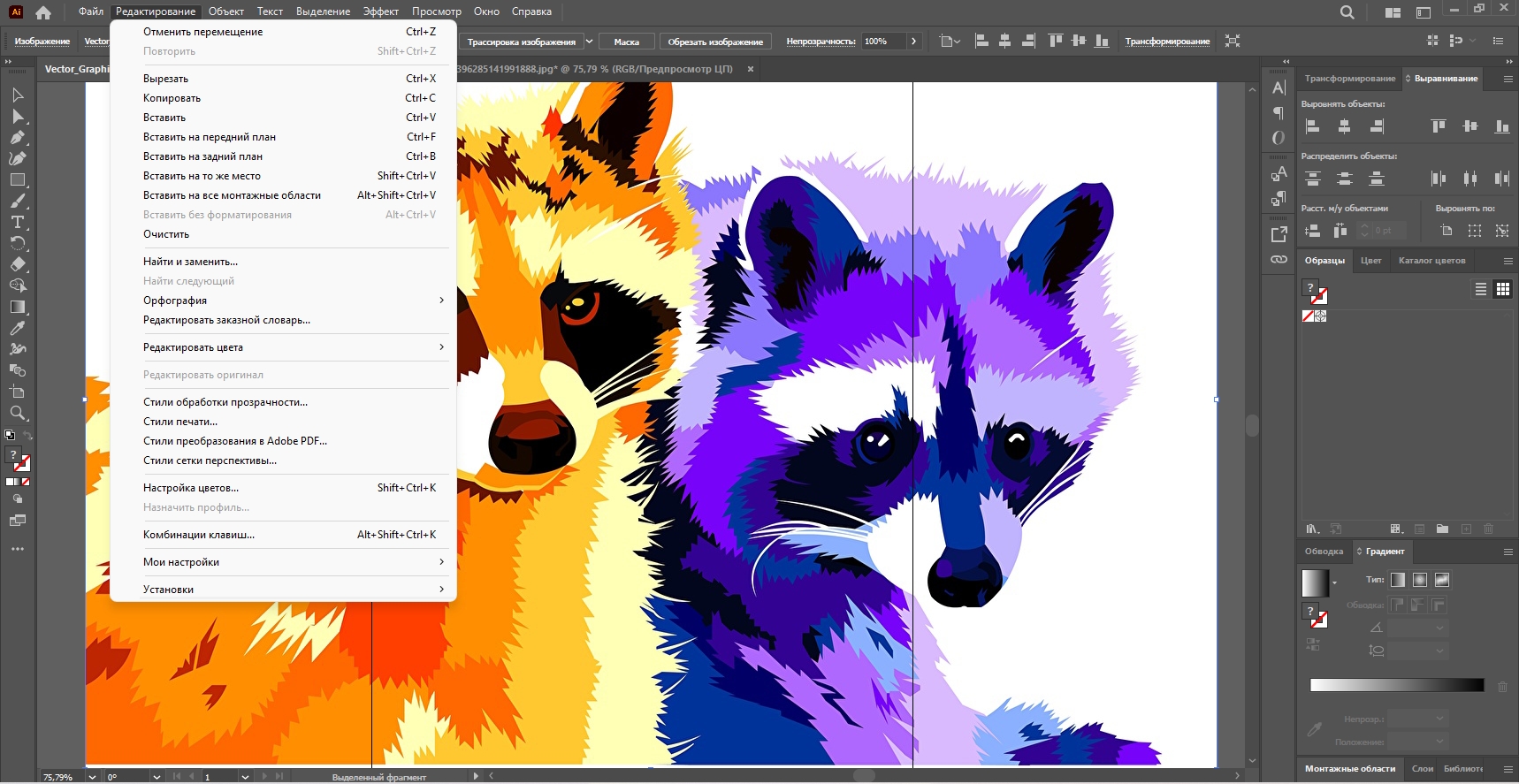Screen dimensions: 1519x784
Task: Pick the Type tool
Action: tap(18, 222)
